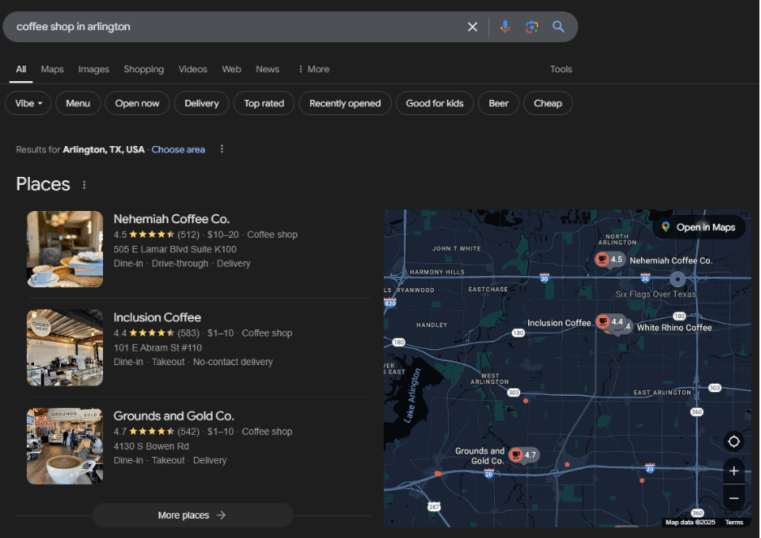The width and height of the screenshot is (761, 538).
Task: Click the 4.4 Inclusion Coffee map pin
Action: tap(610, 322)
